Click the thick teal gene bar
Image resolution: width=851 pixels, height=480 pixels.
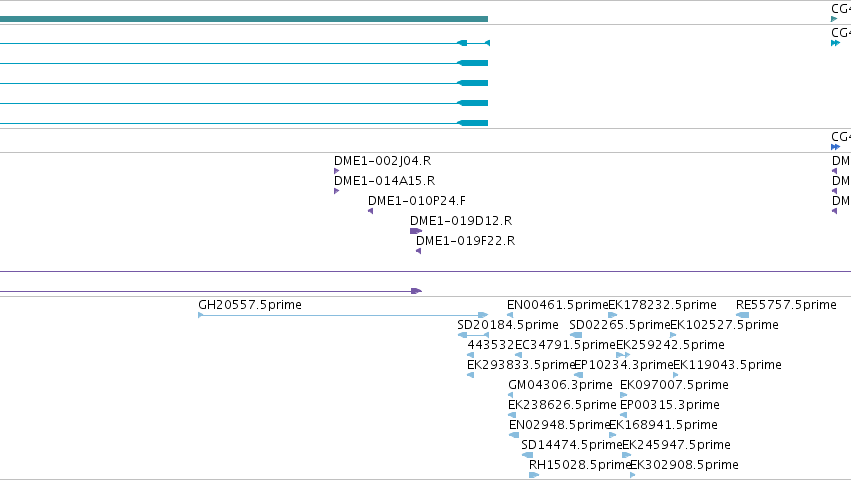click(244, 19)
